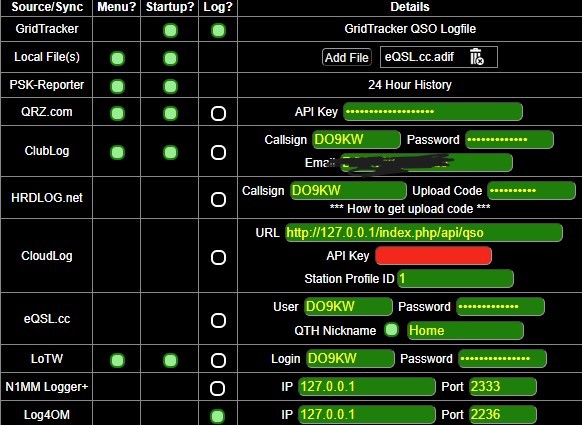Image resolution: width=582 pixels, height=425 pixels.
Task: Click the Menu? column header
Action: [x=117, y=7]
